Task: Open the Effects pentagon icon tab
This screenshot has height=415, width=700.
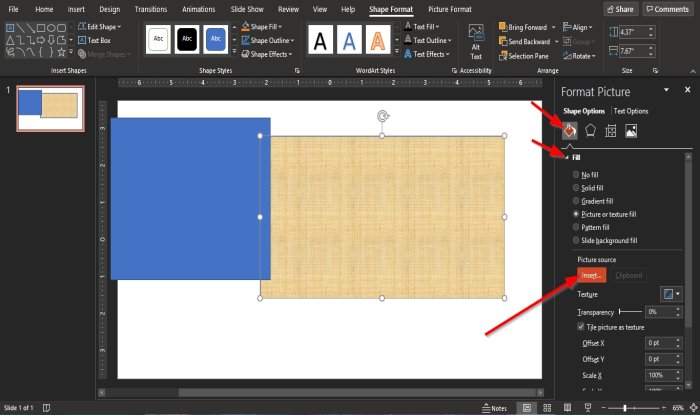Action: (x=590, y=130)
